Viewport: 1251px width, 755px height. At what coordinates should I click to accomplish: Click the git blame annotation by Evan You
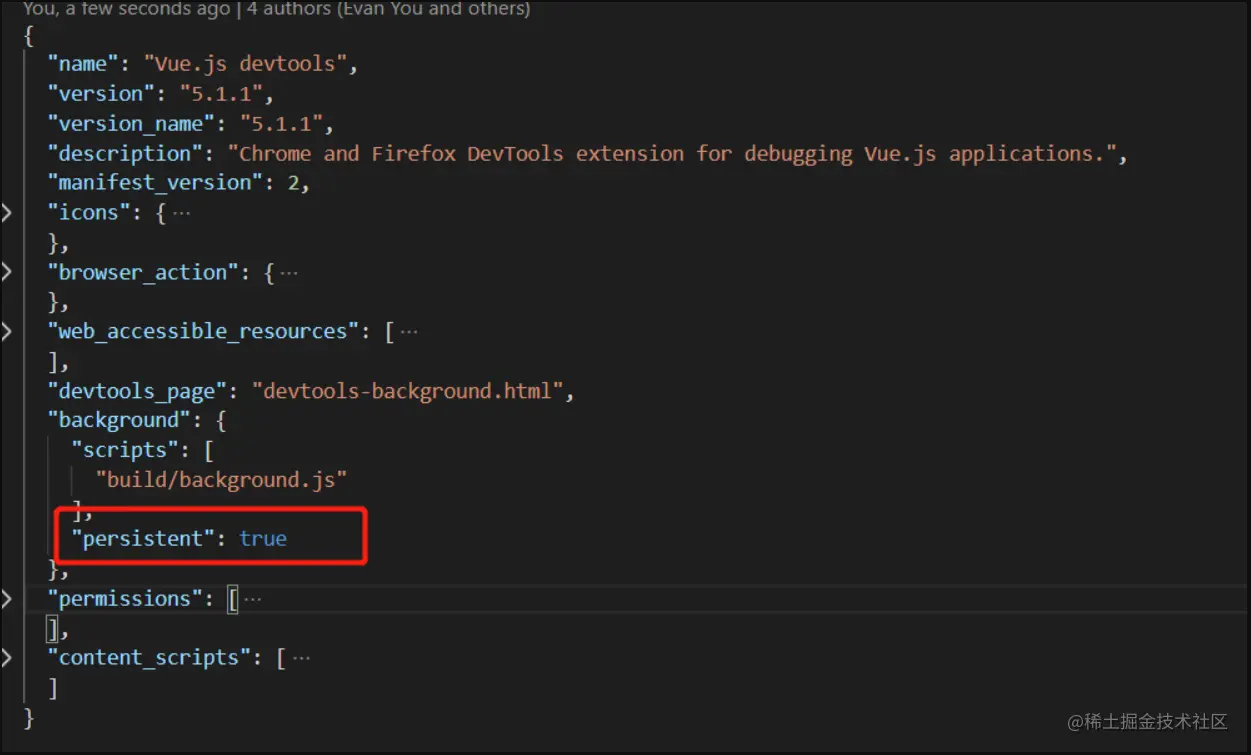coord(277,9)
